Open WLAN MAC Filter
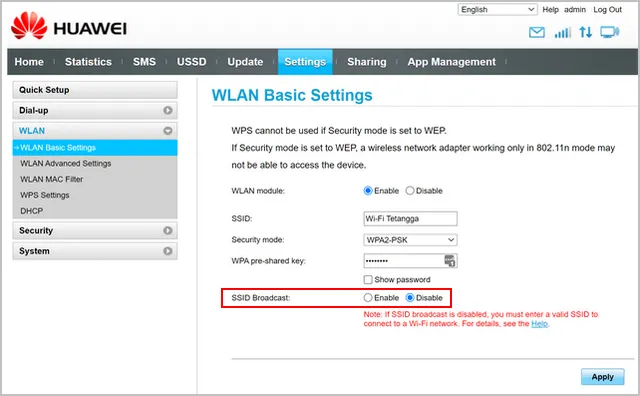 [x=51, y=179]
